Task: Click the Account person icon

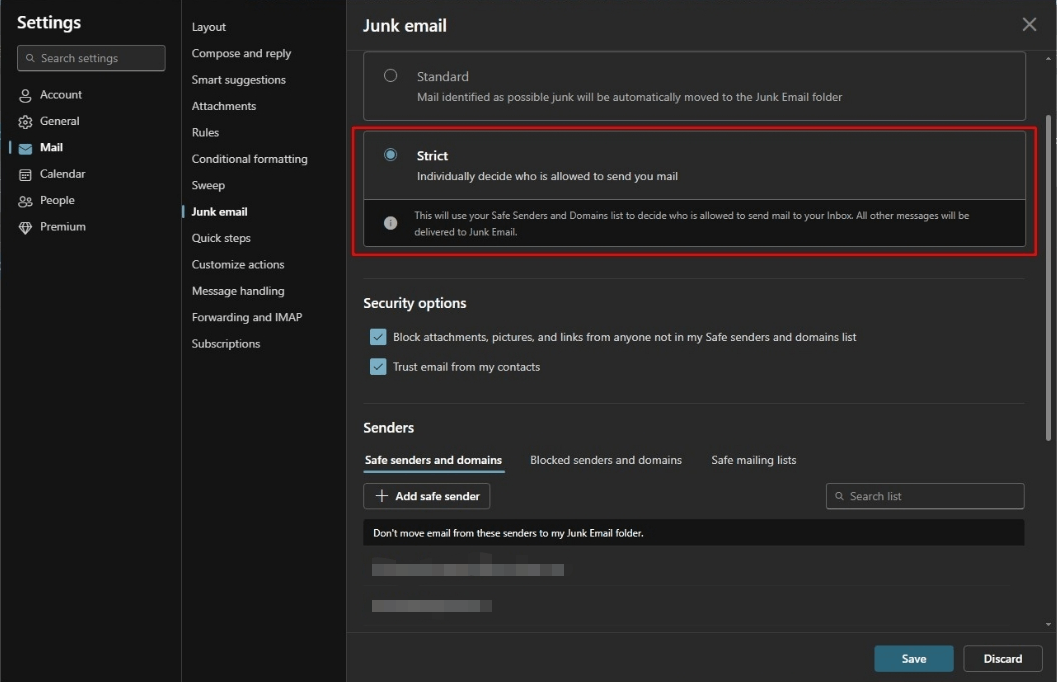Action: (x=25, y=96)
